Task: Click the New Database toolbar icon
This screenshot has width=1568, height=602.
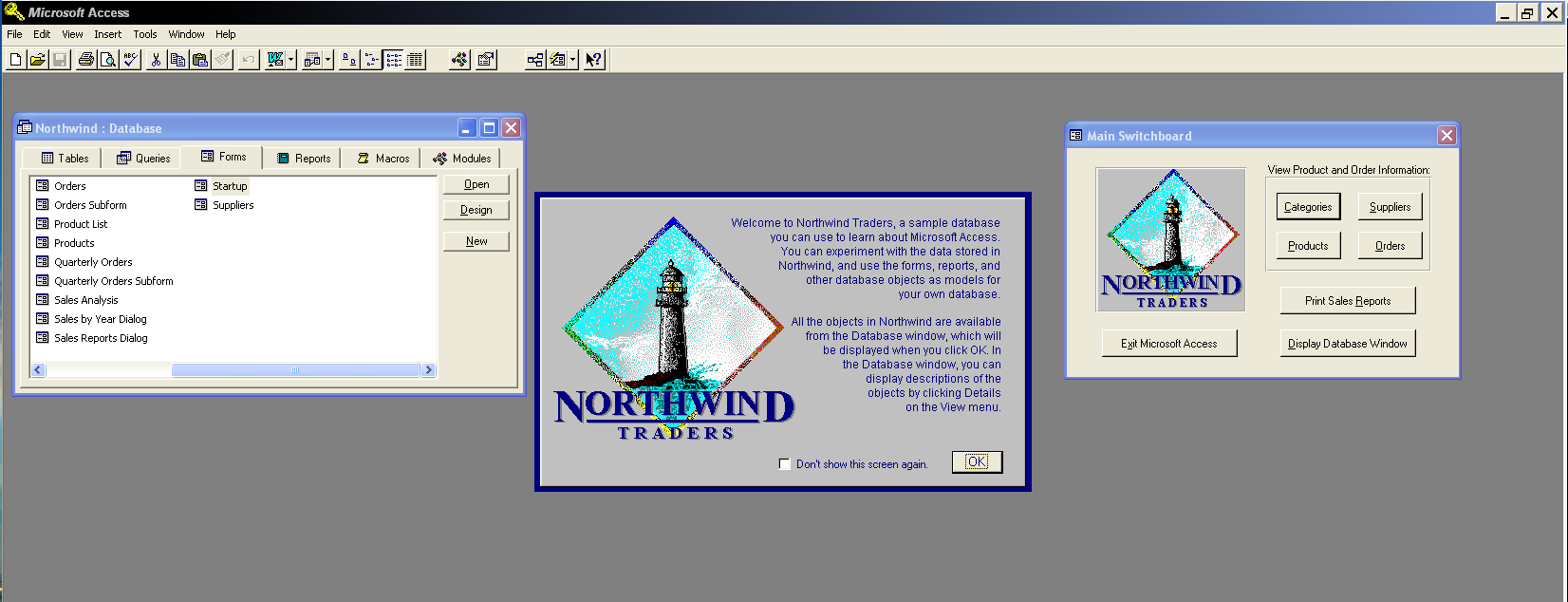Action: [16, 60]
